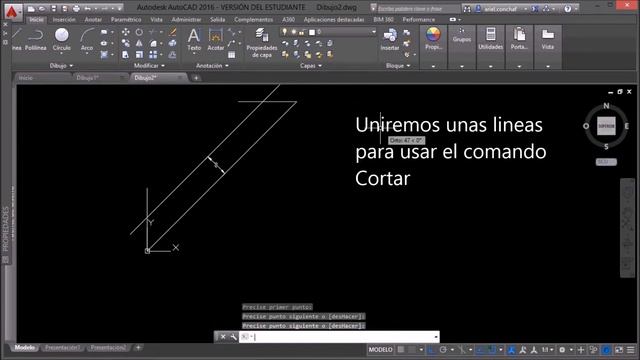Click the Grupos panel button

pyautogui.click(x=462, y=40)
